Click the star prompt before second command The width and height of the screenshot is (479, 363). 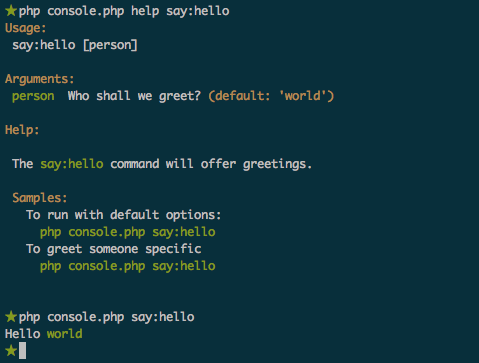click(x=11, y=317)
